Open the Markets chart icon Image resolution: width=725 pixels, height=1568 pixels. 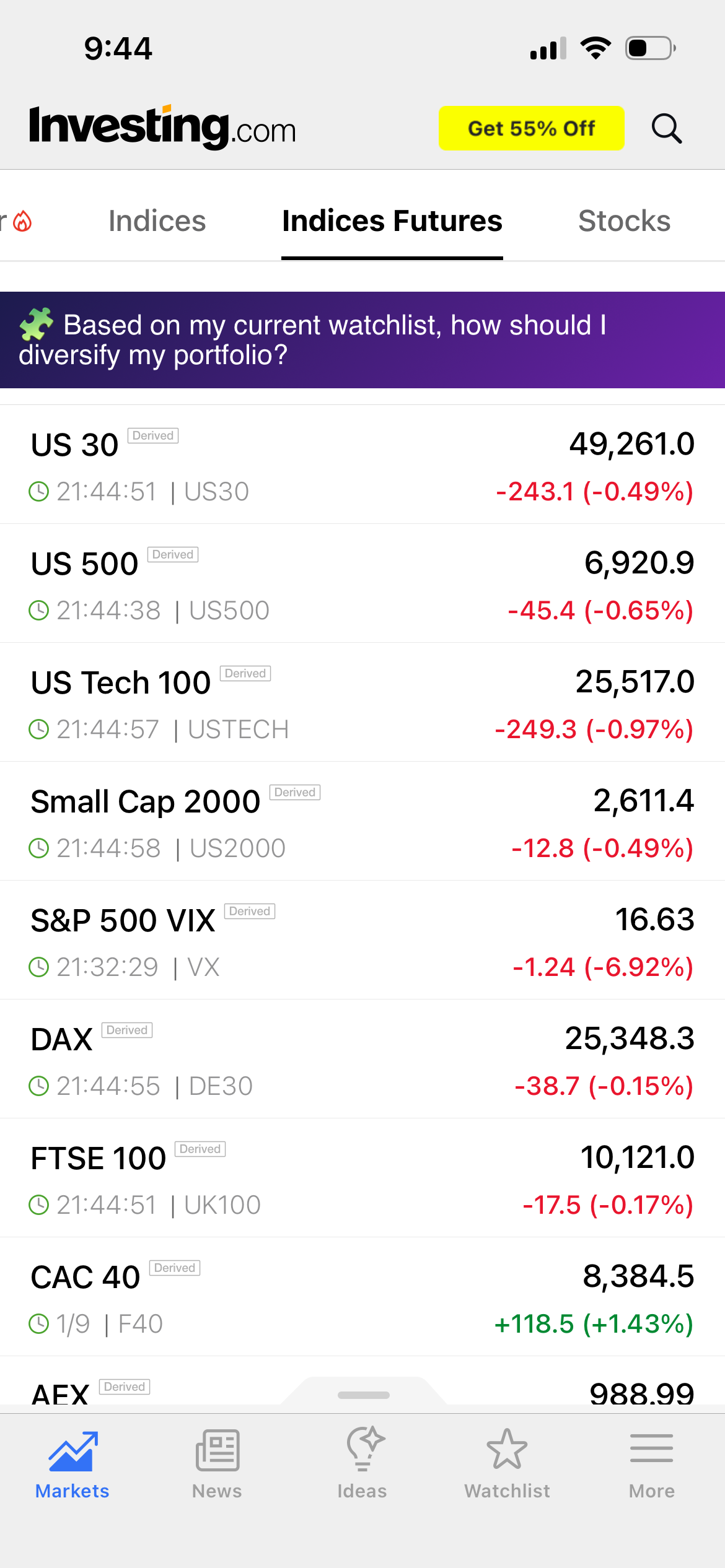point(73,1451)
